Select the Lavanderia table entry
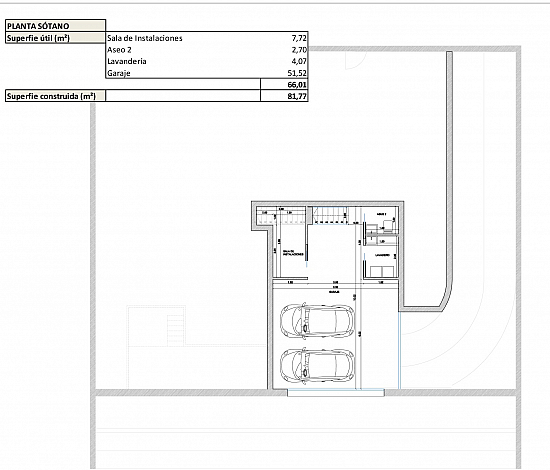 [127, 61]
